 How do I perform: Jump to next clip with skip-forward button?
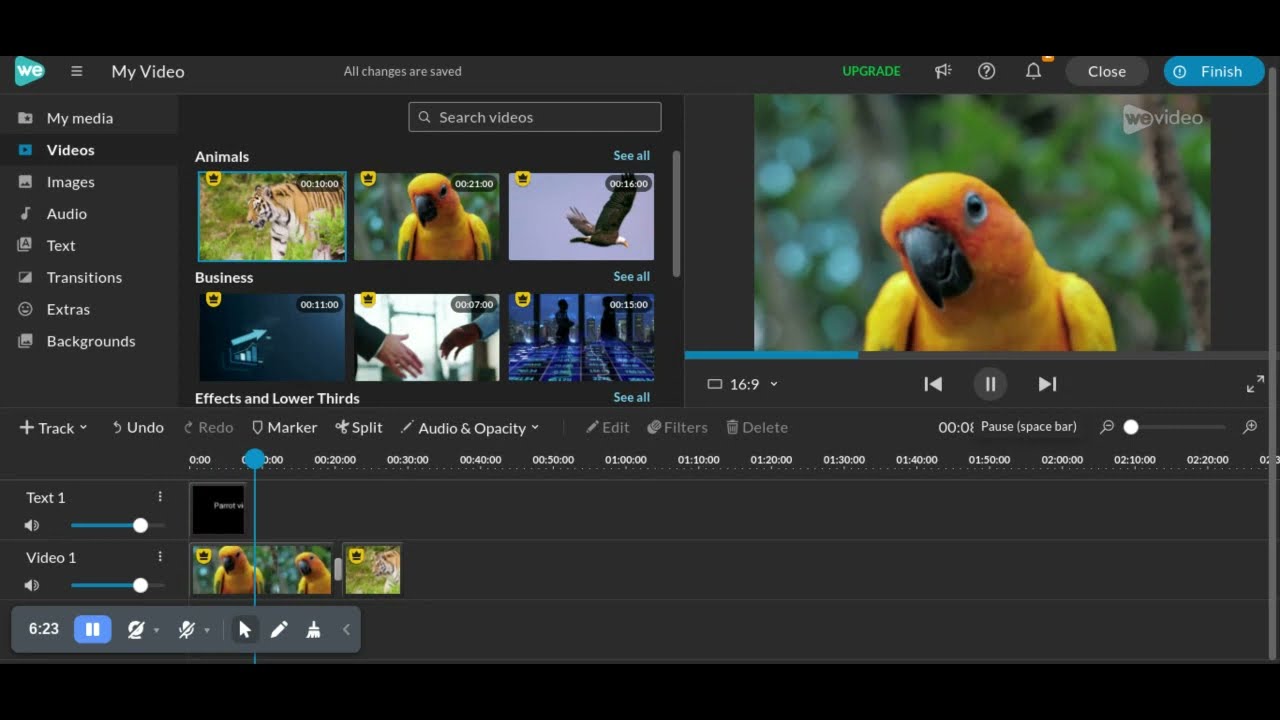click(1047, 384)
